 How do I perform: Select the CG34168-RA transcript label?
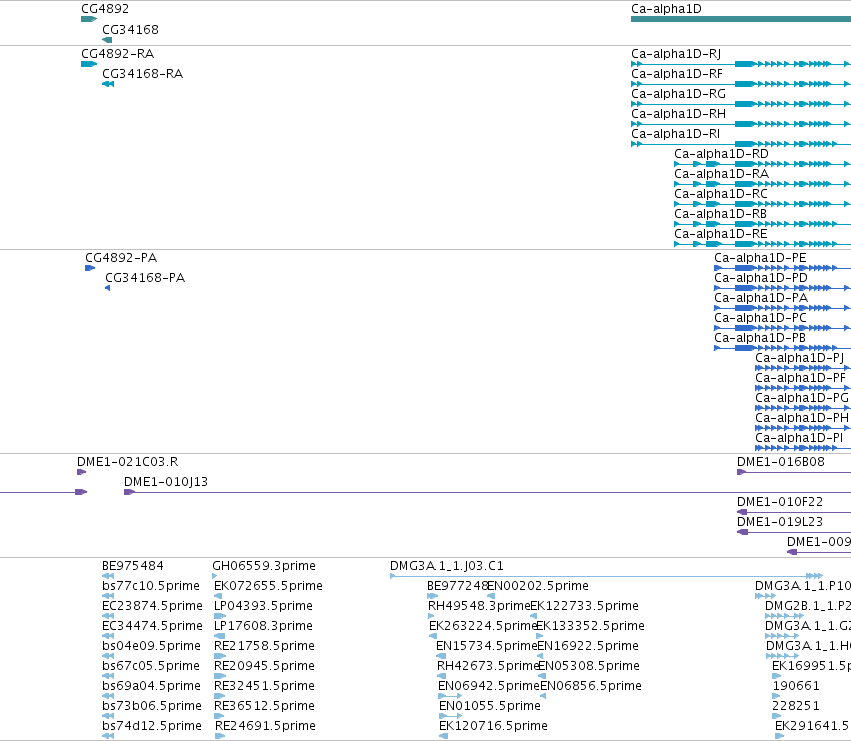pyautogui.click(x=142, y=74)
